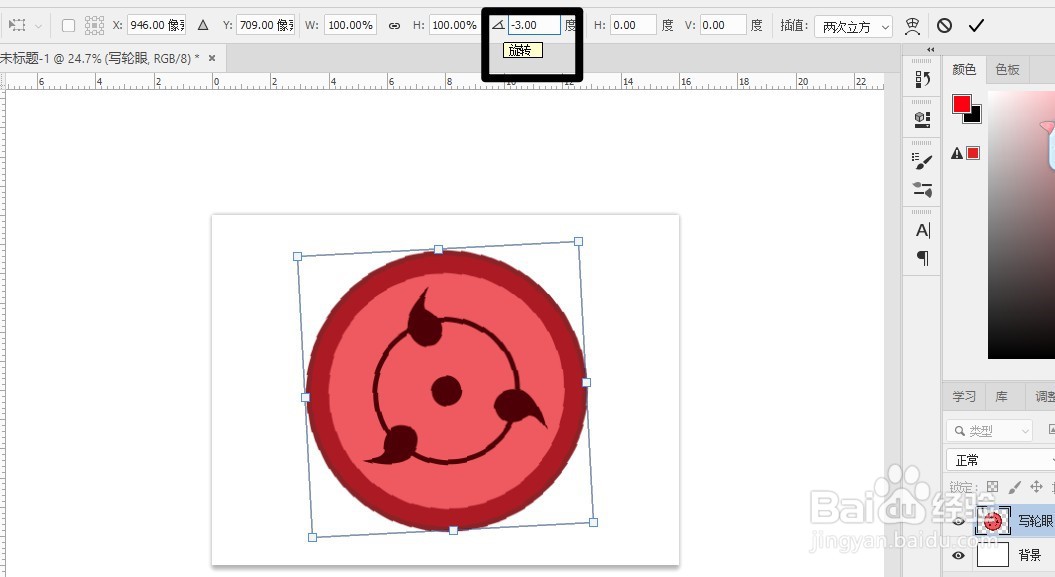This screenshot has height=577, width=1055.
Task: Click the rotation angle field showing -3.00
Action: click(534, 26)
